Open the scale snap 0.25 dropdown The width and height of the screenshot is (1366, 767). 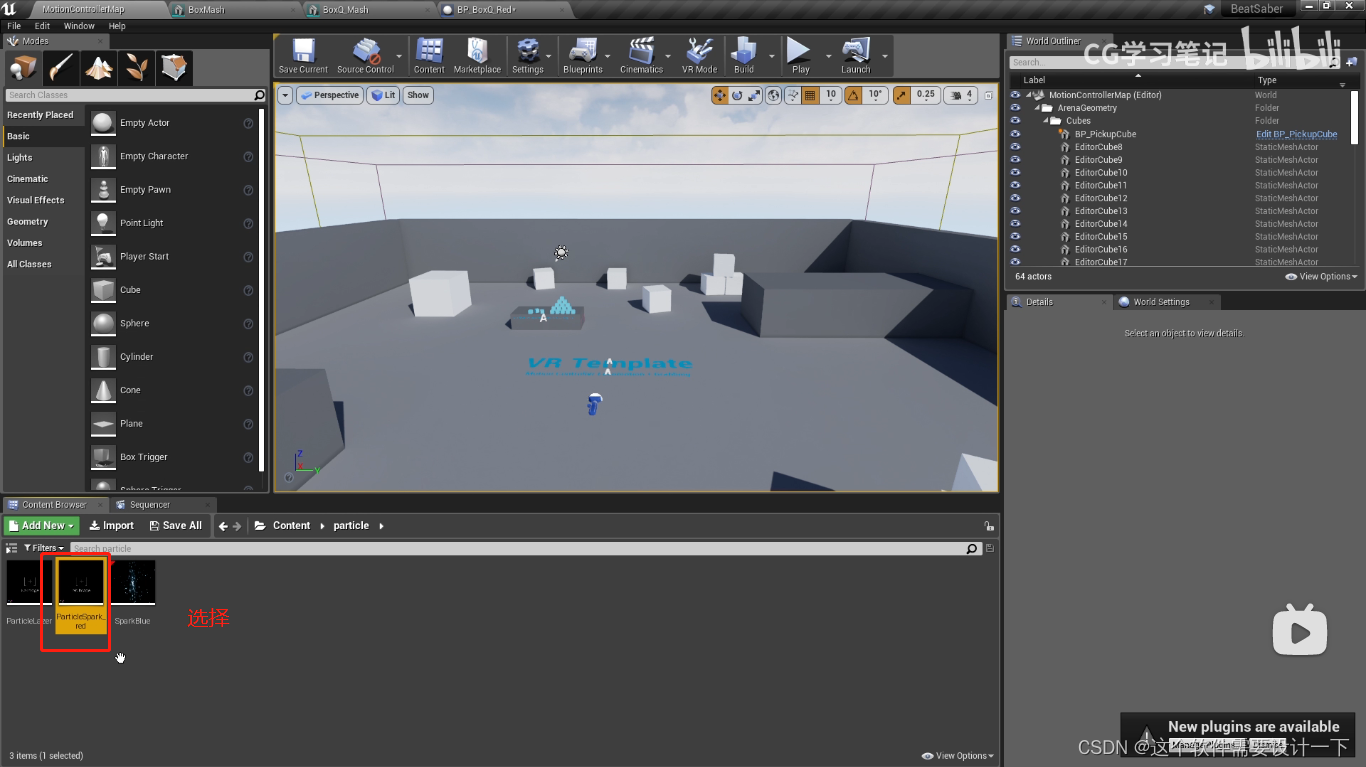pos(926,95)
